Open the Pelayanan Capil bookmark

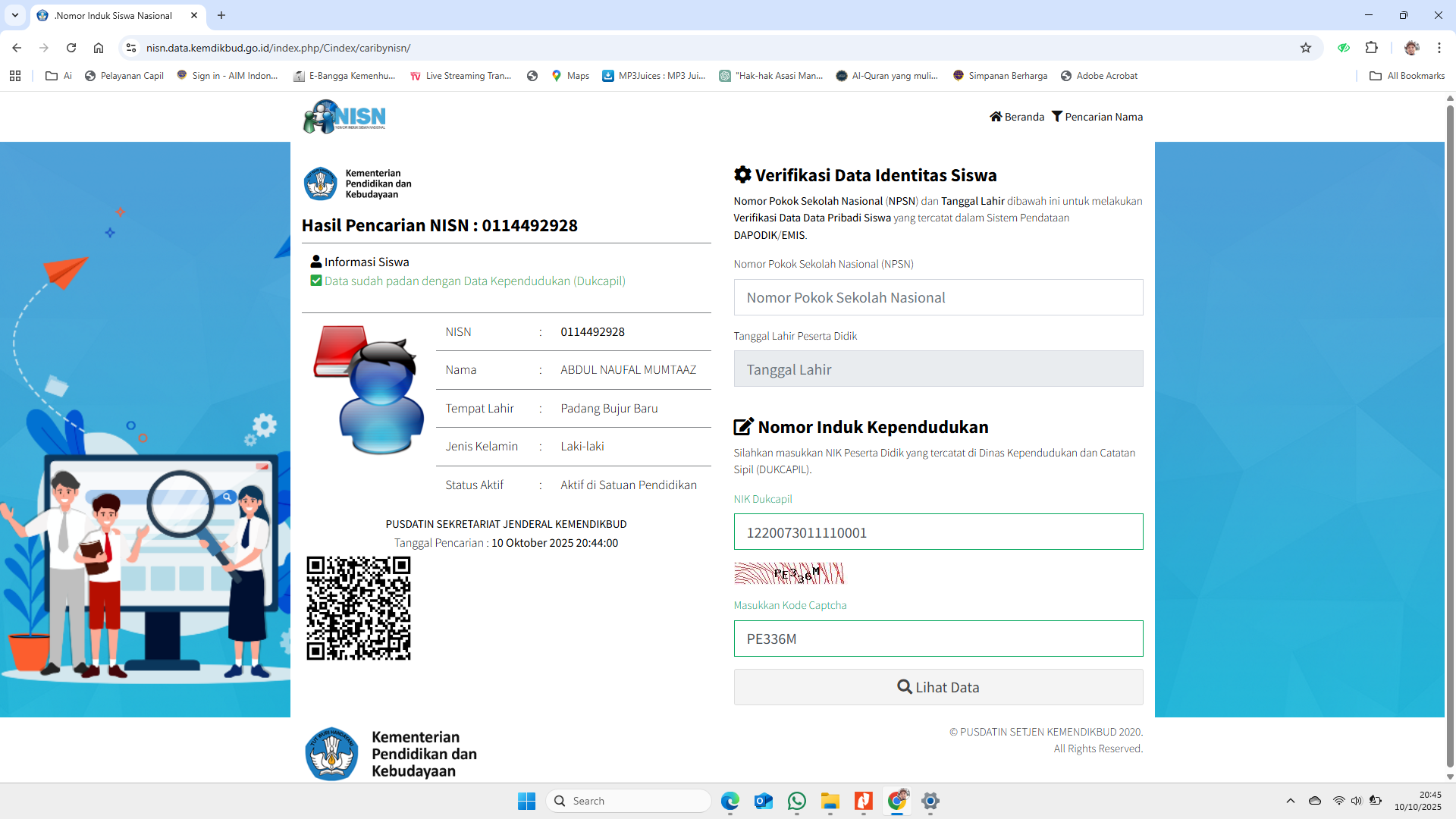coord(124,76)
